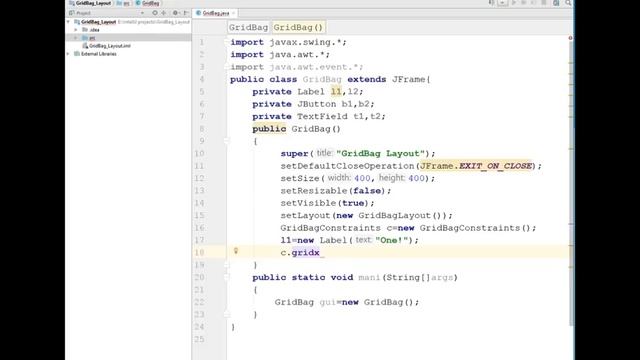Viewport: 640px width, 360px height.
Task: Click src in navigation bar
Action: (123, 3)
